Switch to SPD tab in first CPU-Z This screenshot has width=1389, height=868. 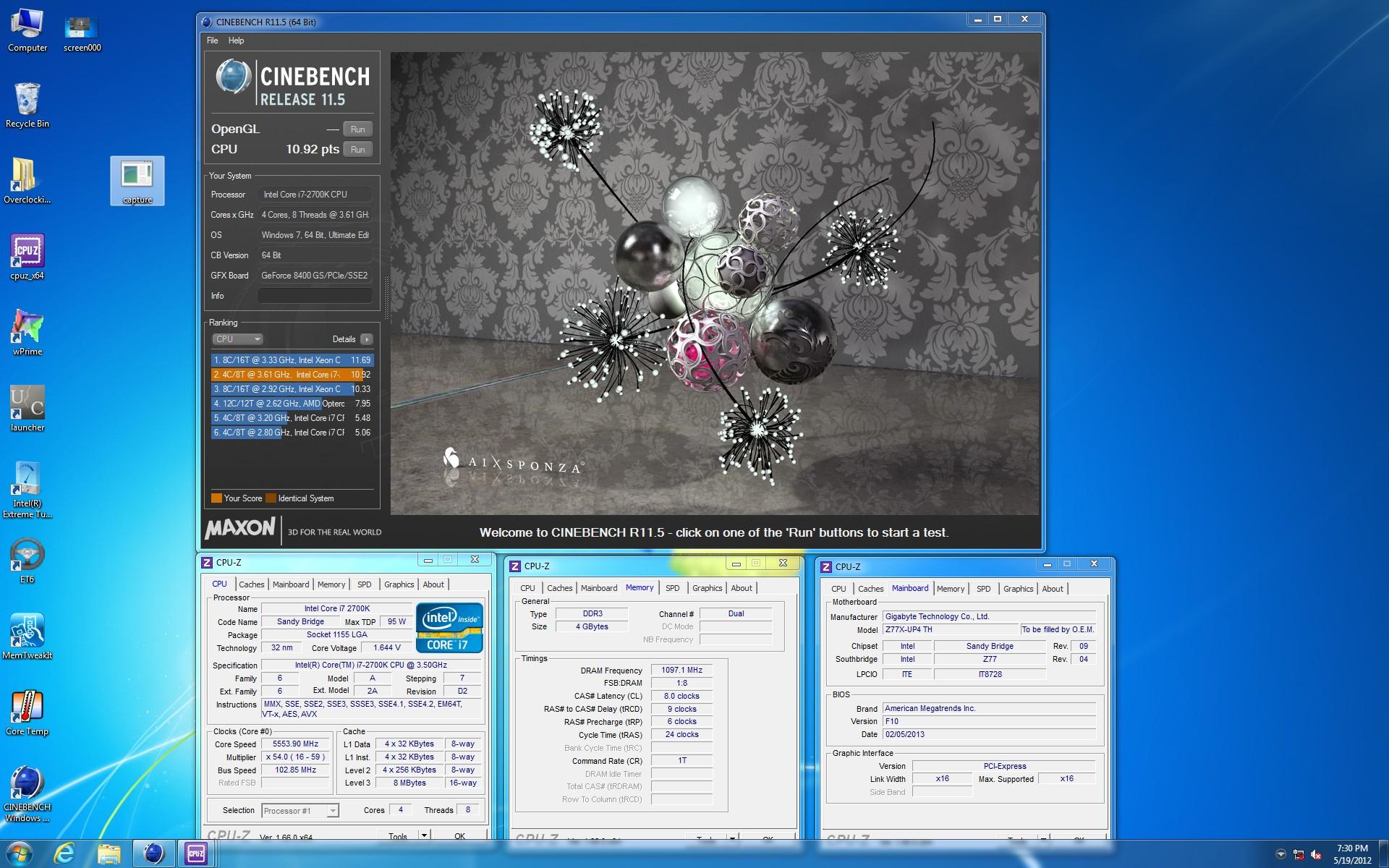pyautogui.click(x=365, y=584)
